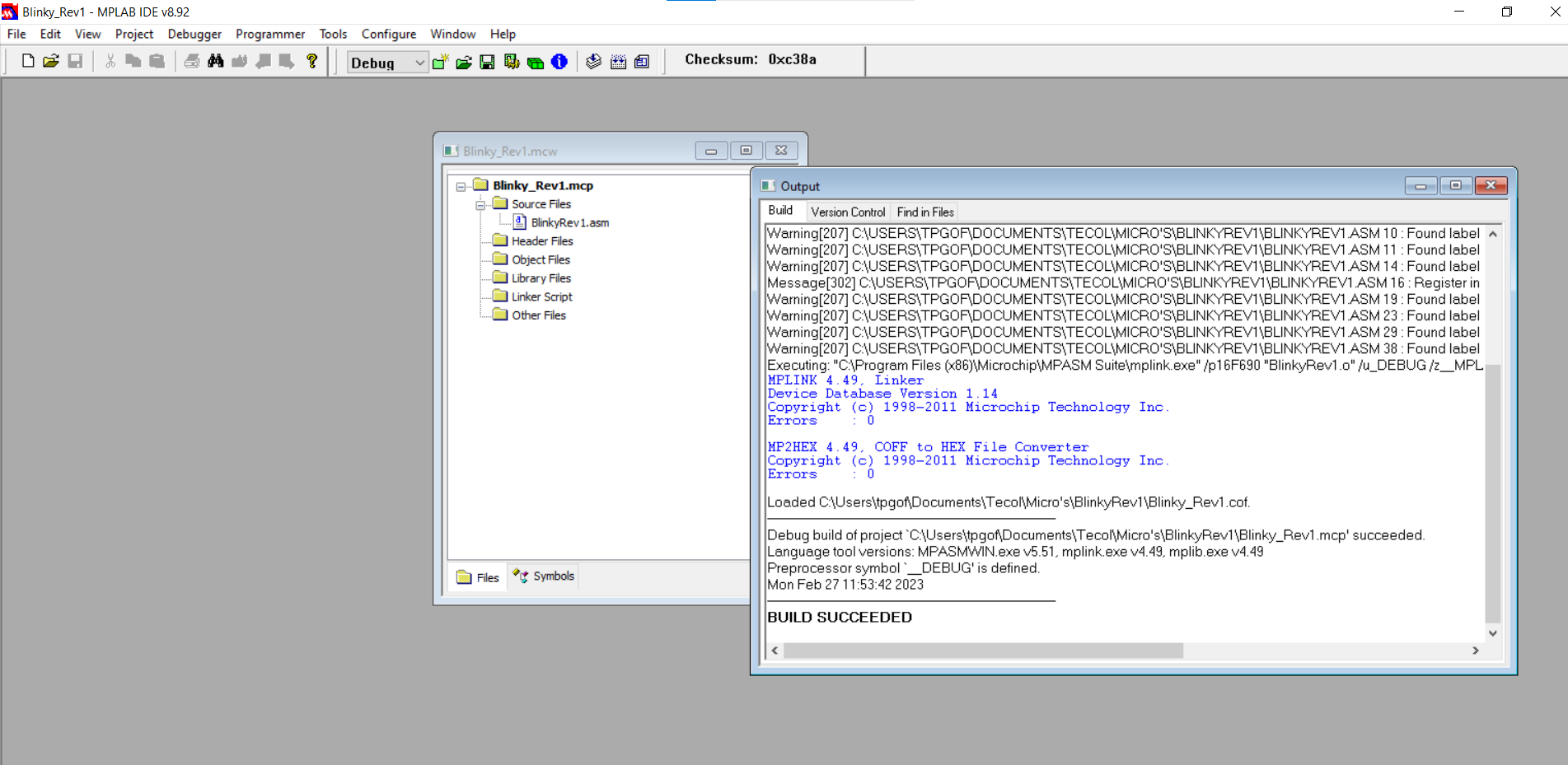The height and width of the screenshot is (765, 1568).
Task: Switch to the Version Control tab
Action: click(x=848, y=212)
